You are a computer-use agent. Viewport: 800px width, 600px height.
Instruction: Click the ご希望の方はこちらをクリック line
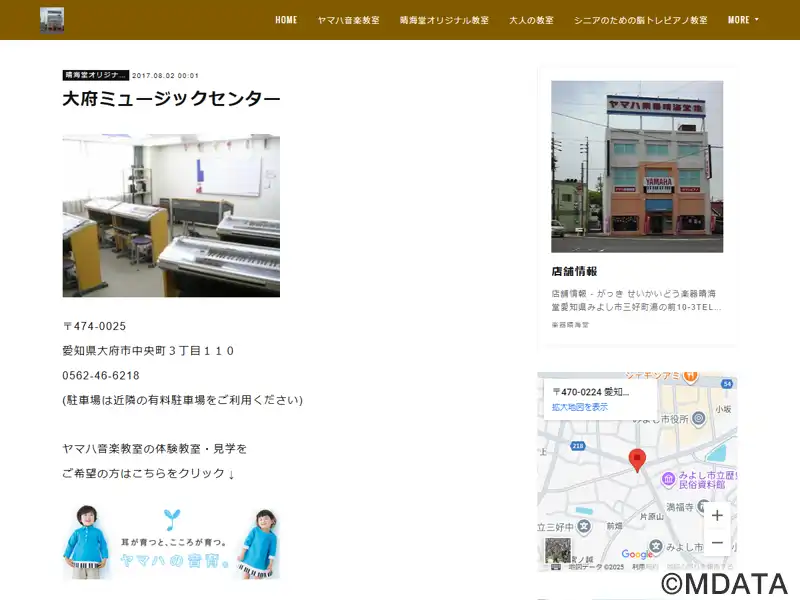148,473
